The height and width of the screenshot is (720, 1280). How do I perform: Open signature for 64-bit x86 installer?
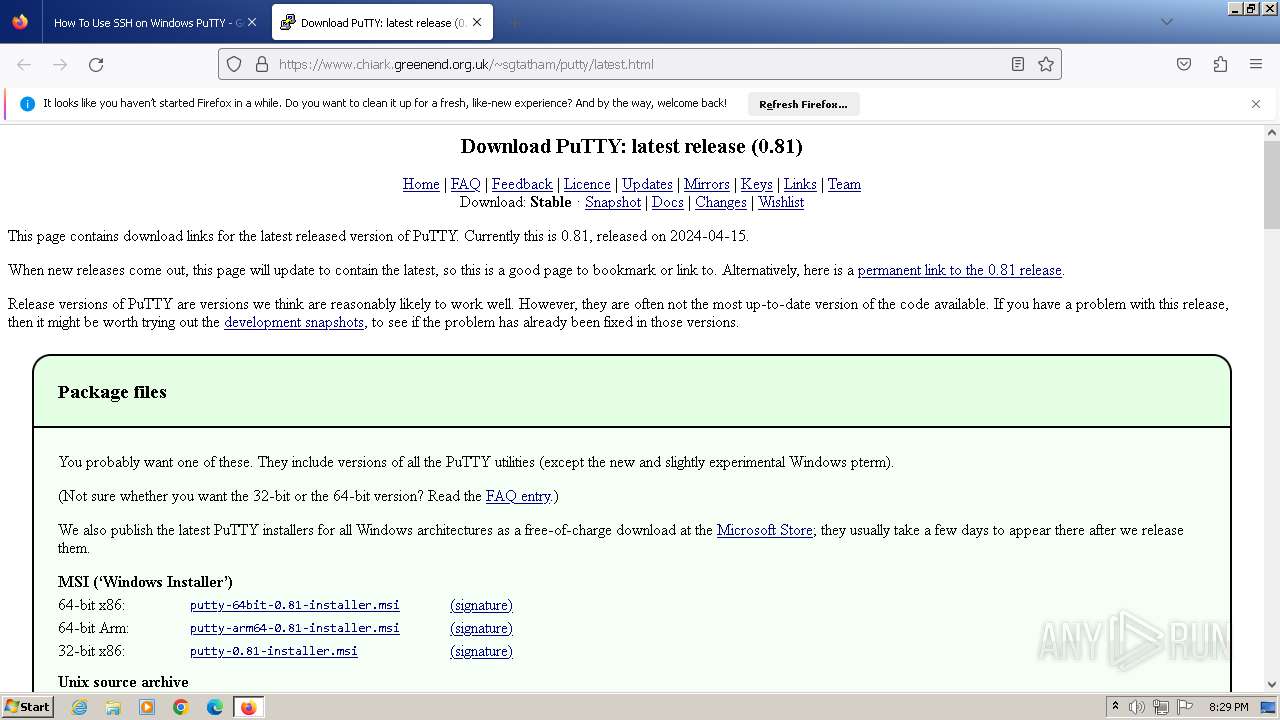[x=481, y=605]
